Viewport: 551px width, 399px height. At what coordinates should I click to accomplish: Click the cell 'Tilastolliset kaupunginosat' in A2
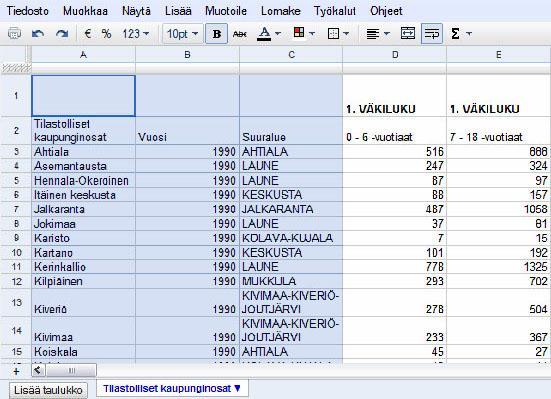(x=84, y=130)
